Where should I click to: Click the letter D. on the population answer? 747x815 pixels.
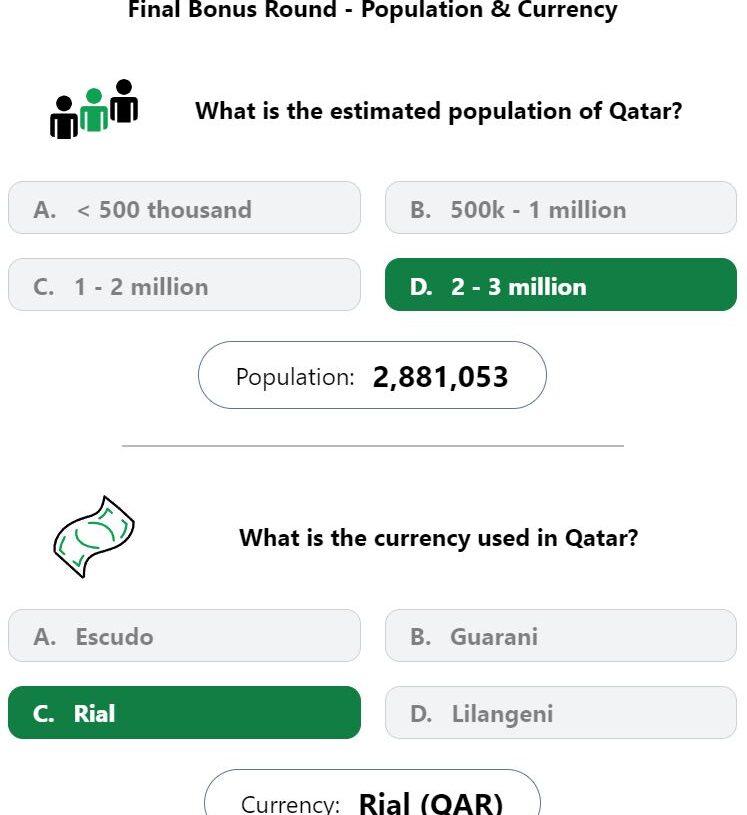click(x=421, y=287)
